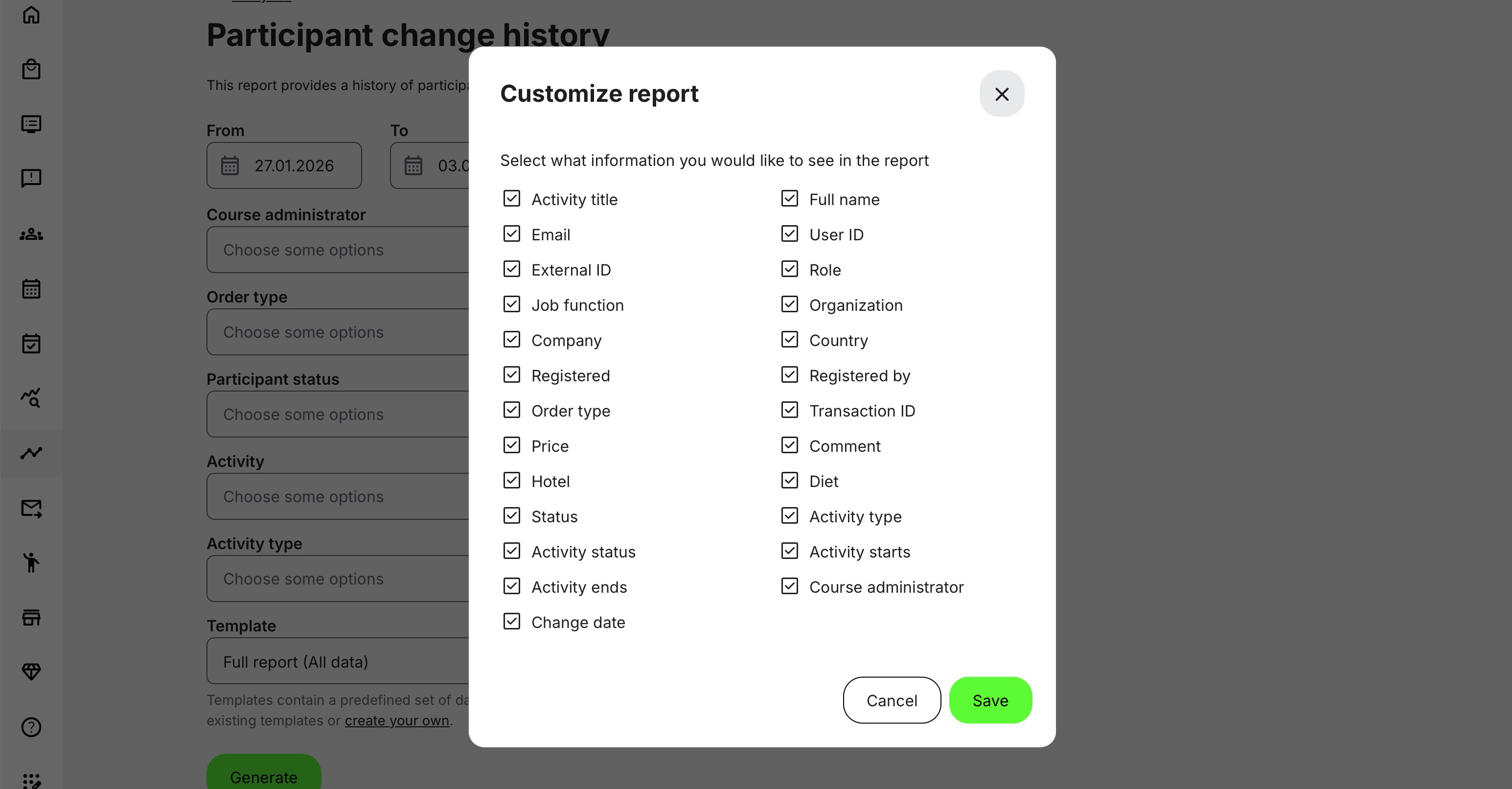1512x789 pixels.
Task: Disable the Transaction ID checkbox
Action: [x=789, y=410]
